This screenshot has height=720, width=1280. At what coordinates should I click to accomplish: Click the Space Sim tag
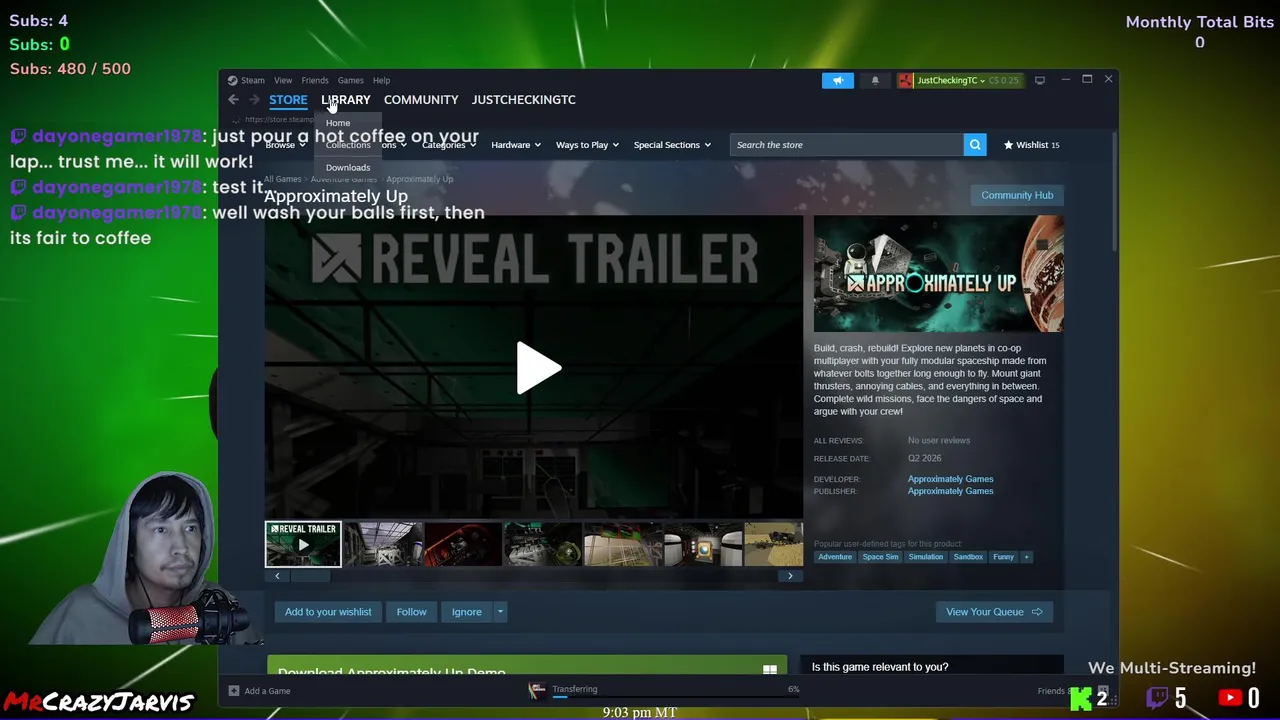pos(880,557)
